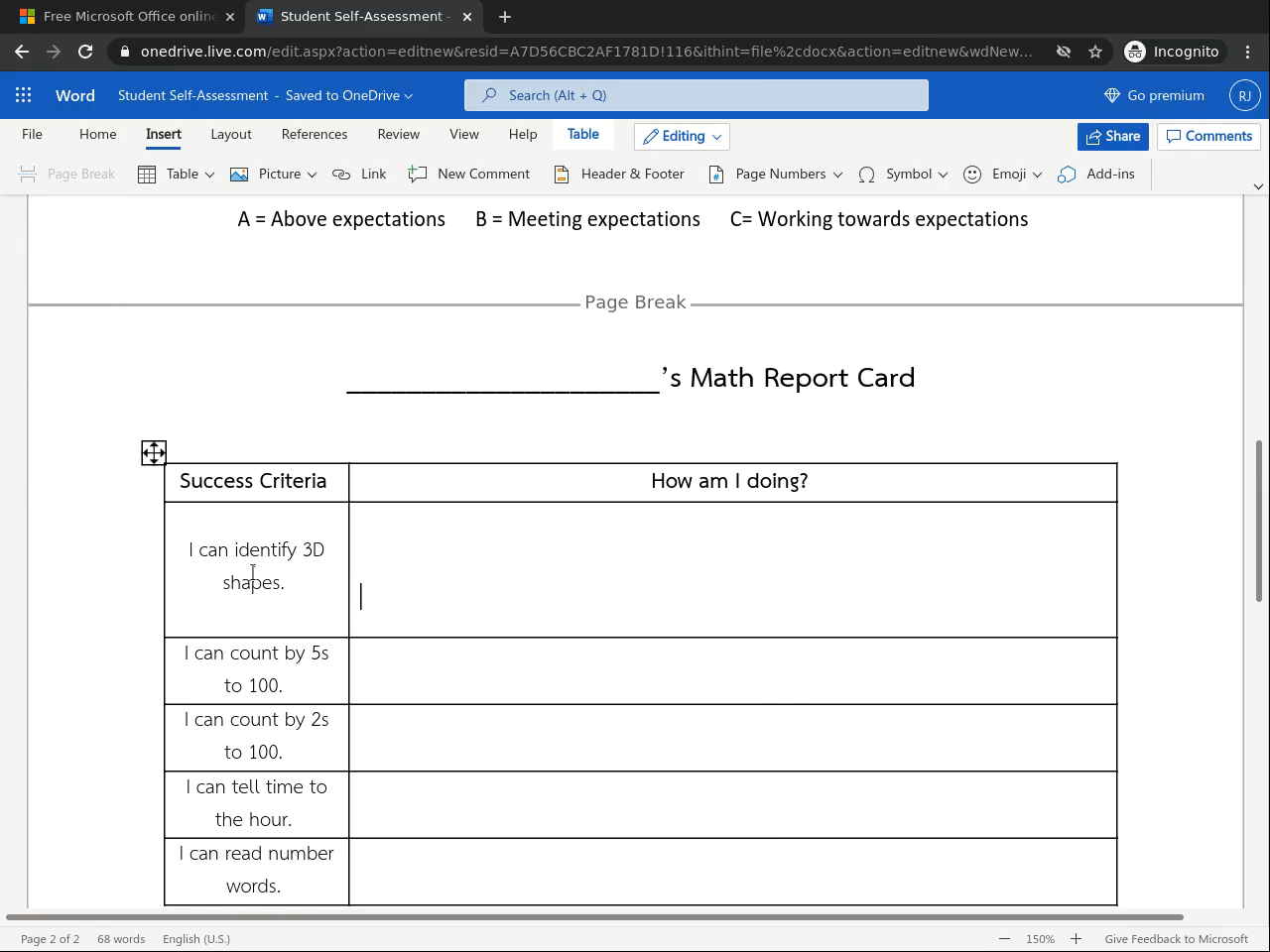The height and width of the screenshot is (952, 1270).
Task: Open the Chrome three-dot menu
Action: [x=1247, y=52]
